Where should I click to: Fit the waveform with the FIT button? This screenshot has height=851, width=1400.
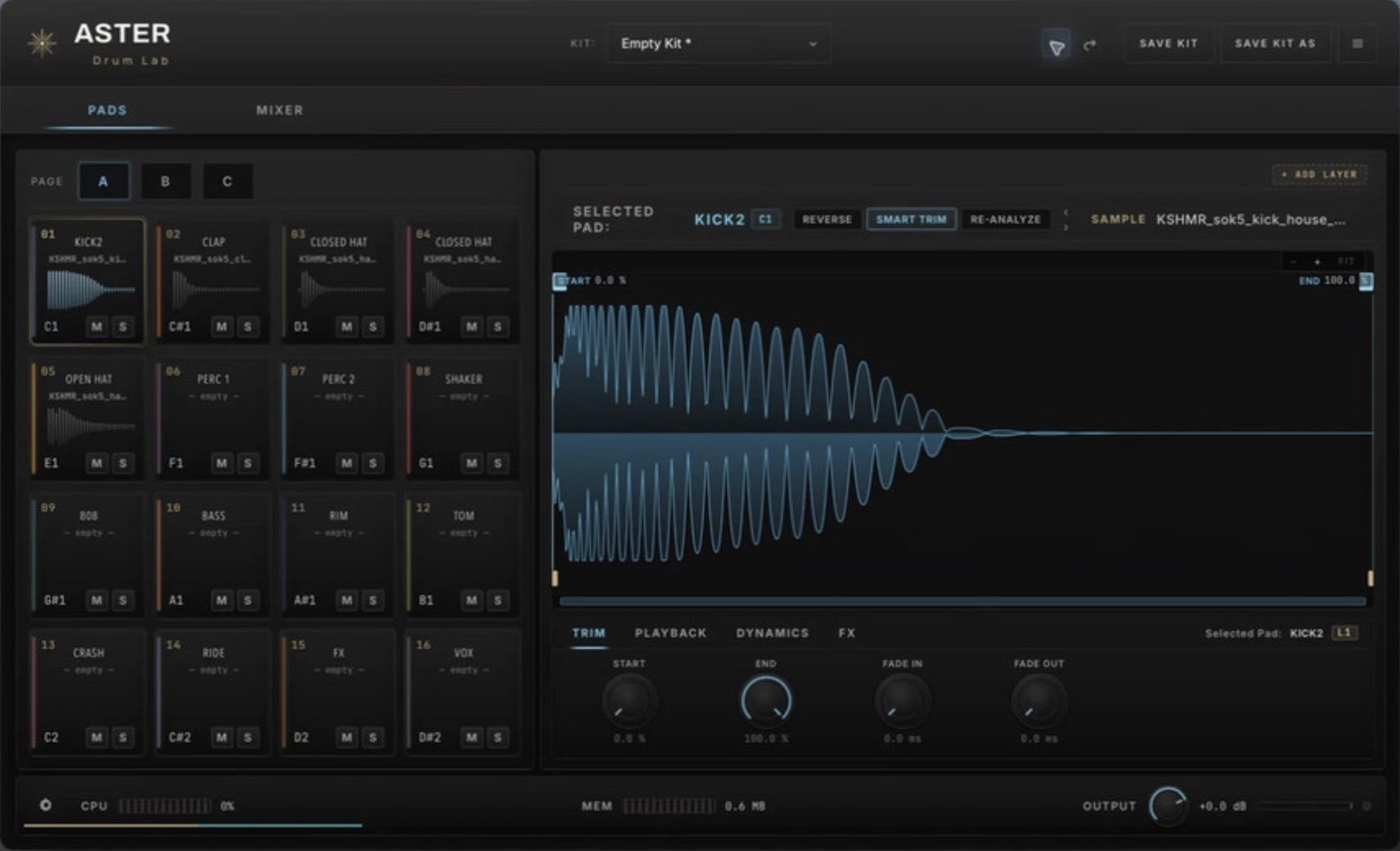click(1345, 261)
